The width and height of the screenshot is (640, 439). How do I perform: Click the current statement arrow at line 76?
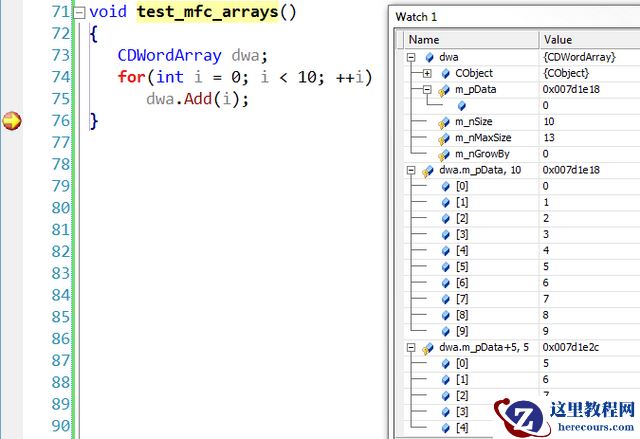click(12, 121)
